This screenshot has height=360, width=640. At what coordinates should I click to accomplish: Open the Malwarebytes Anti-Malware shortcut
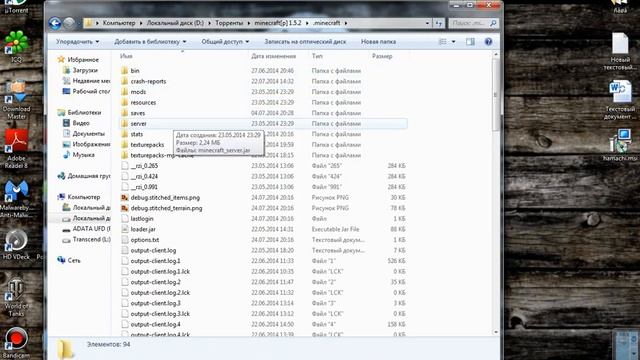tap(16, 199)
